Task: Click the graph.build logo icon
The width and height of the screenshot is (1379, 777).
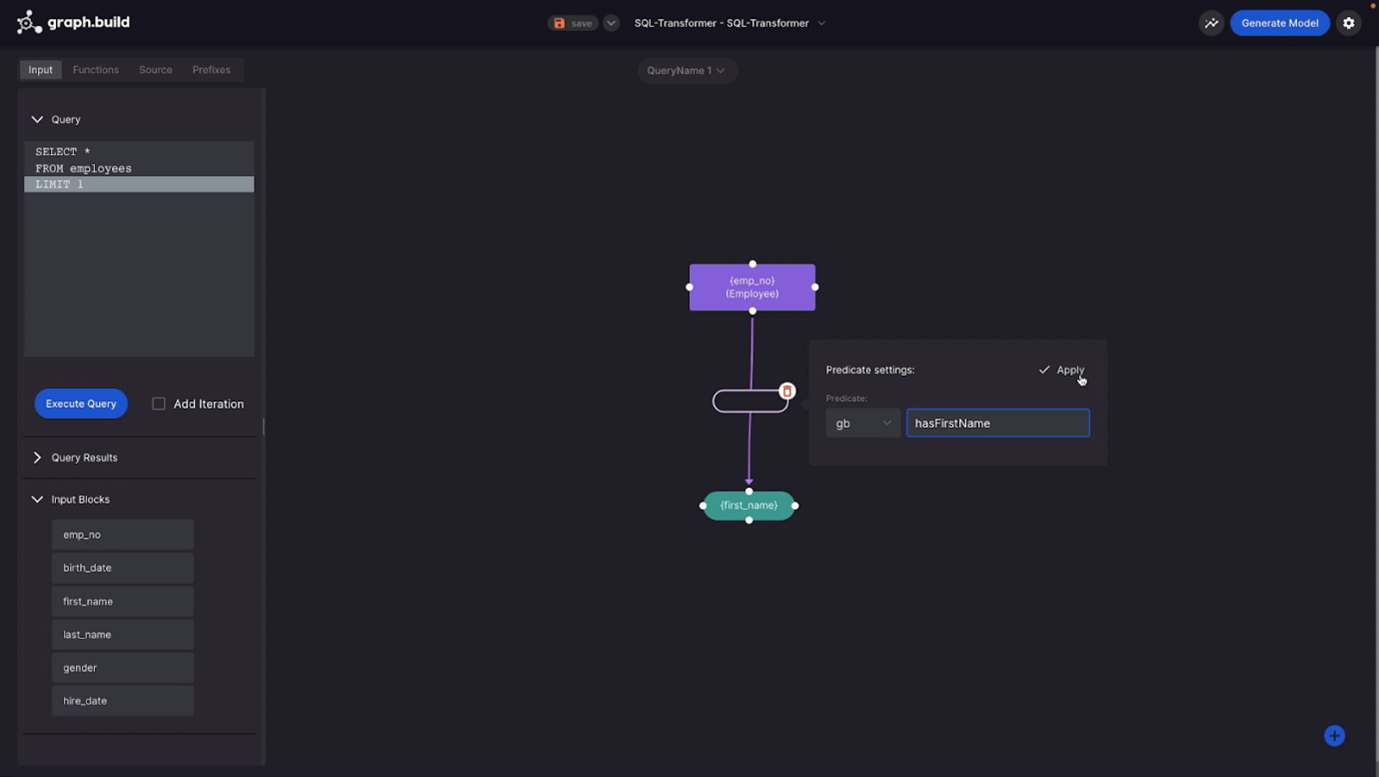Action: pos(29,21)
